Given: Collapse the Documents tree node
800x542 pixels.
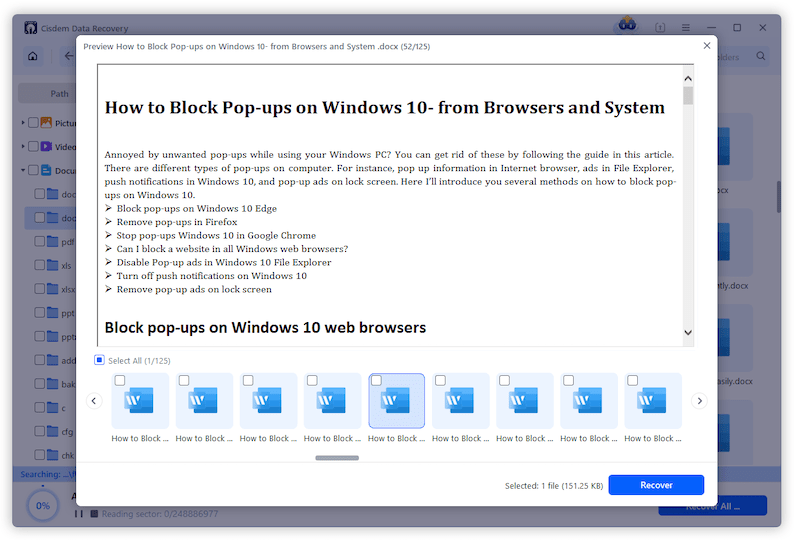Looking at the screenshot, I should 22,171.
